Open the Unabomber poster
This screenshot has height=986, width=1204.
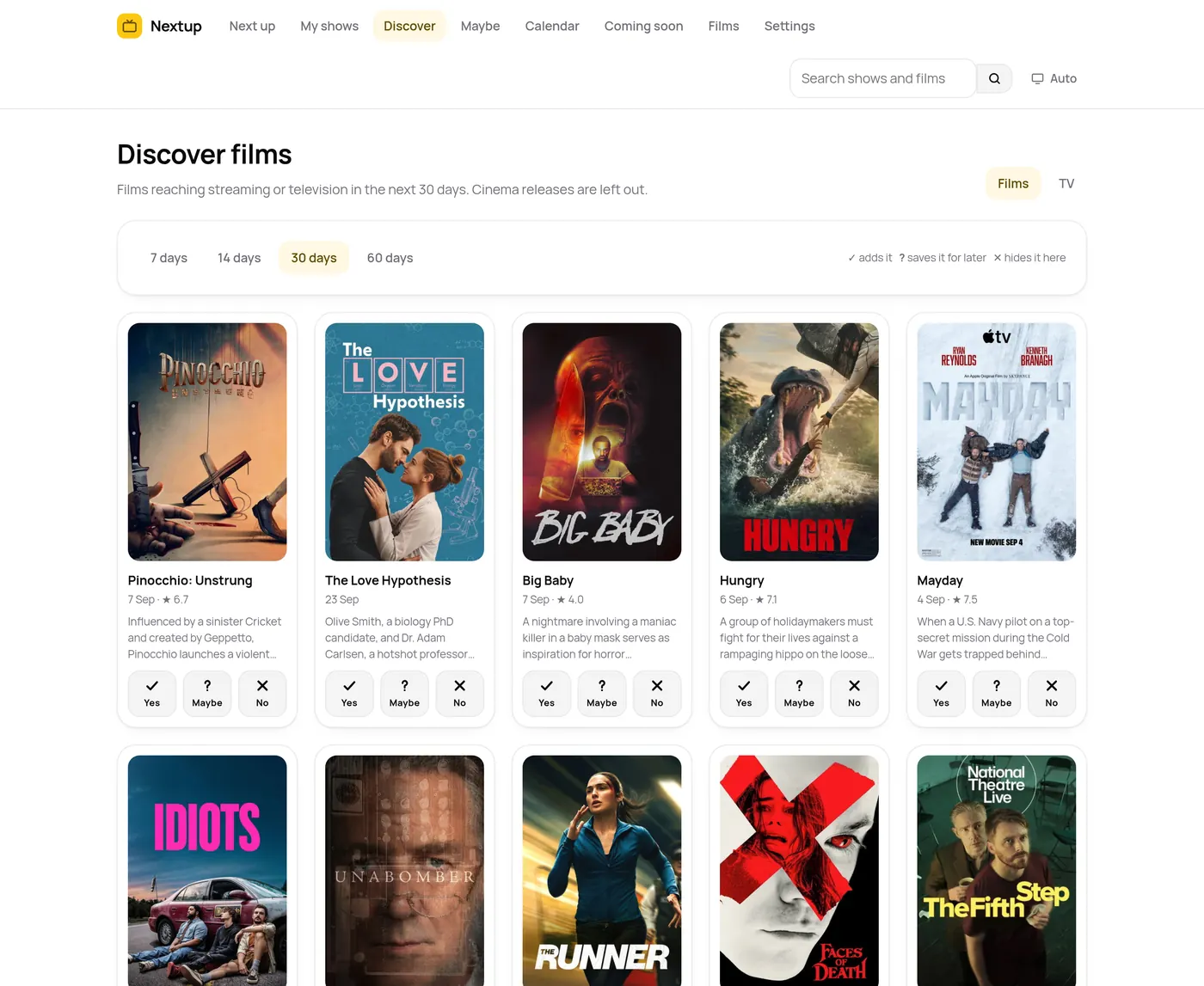click(404, 871)
